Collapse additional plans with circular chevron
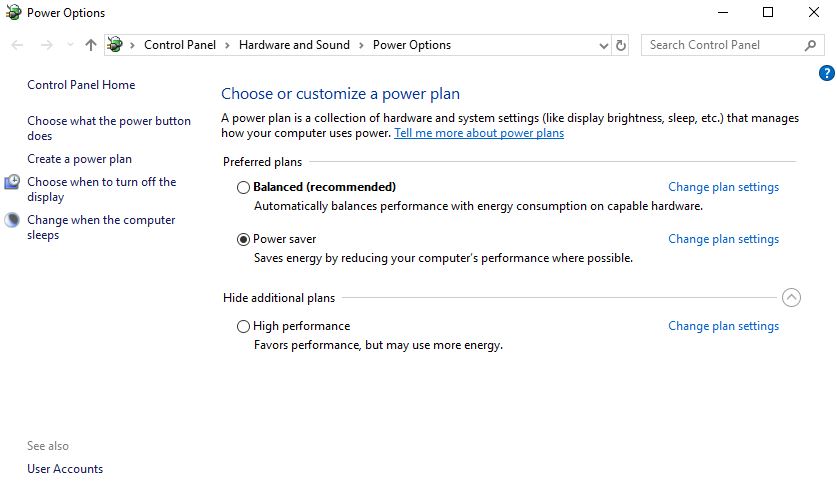This screenshot has width=837, height=491. pyautogui.click(x=791, y=297)
